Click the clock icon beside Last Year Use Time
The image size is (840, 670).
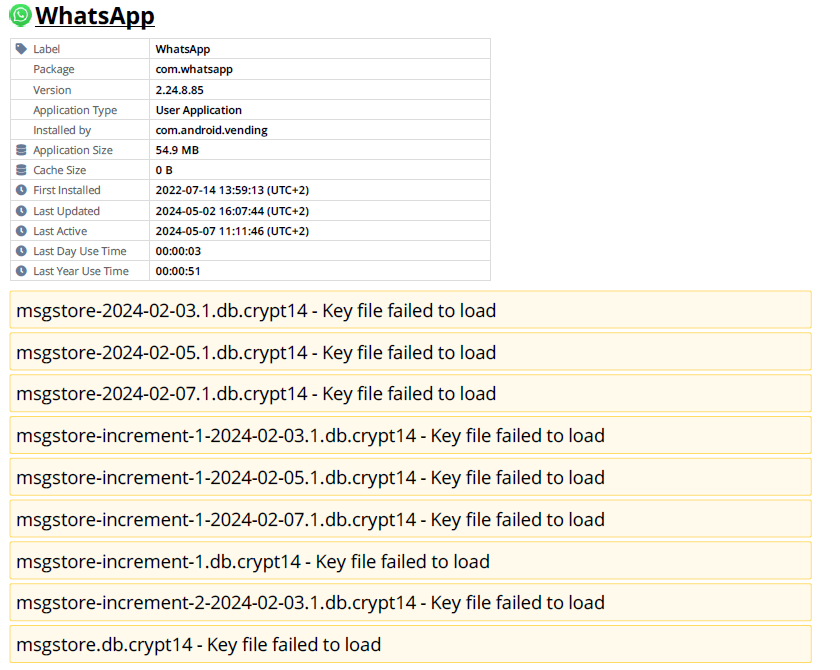tap(22, 271)
